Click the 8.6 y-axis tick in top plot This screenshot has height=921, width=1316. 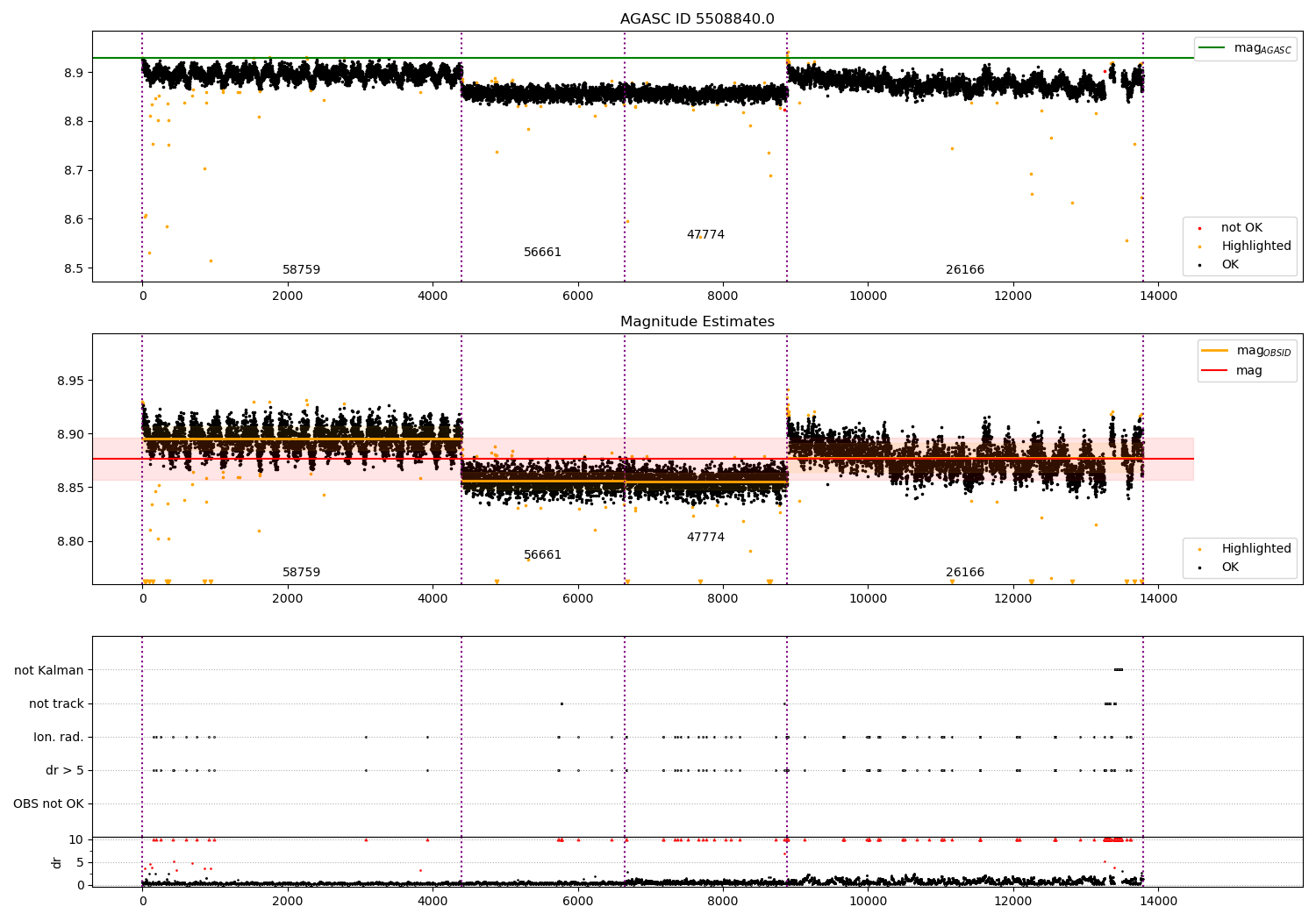[74, 219]
